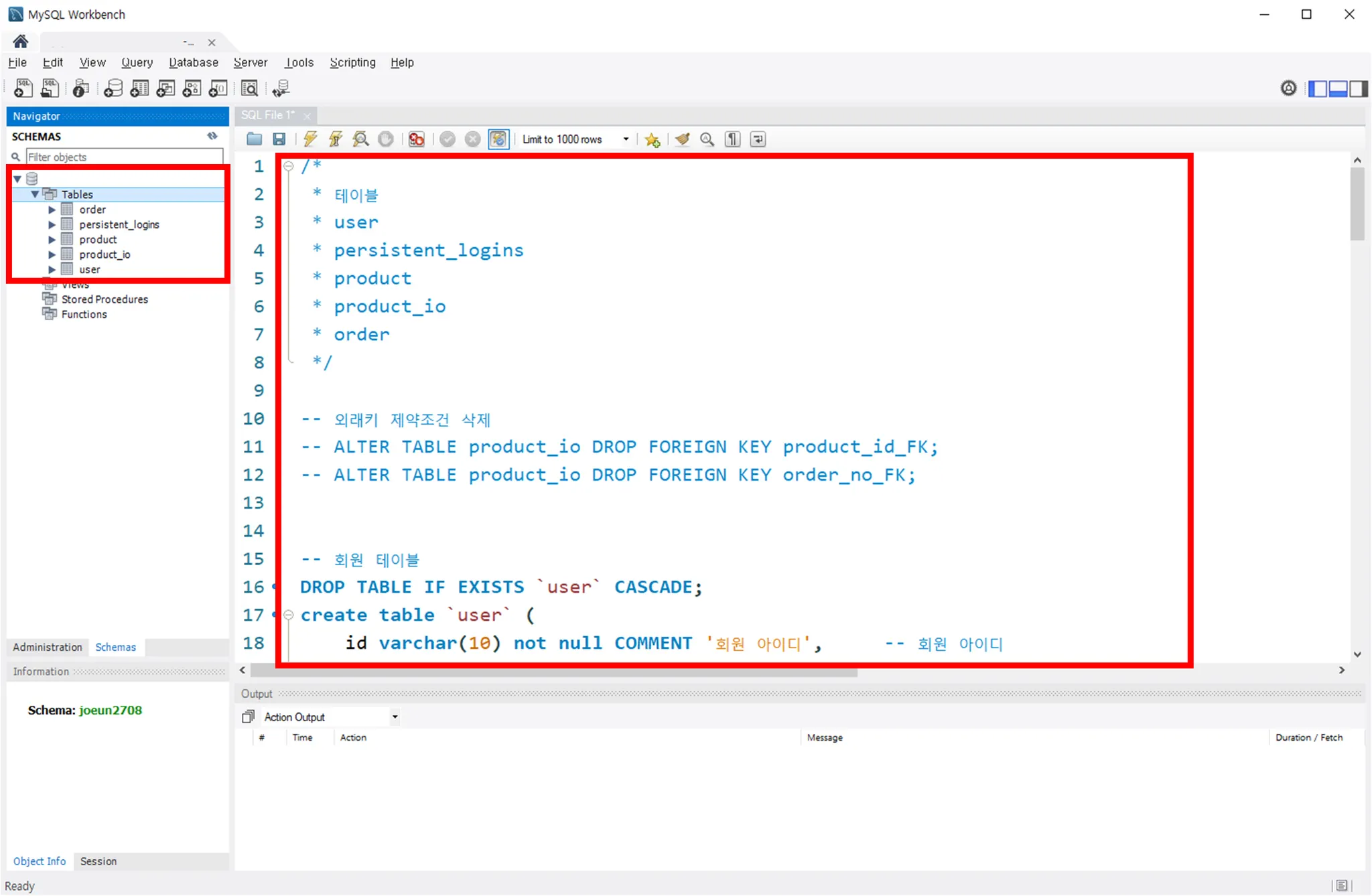This screenshot has width=1372, height=896.
Task: Open Limit to 1000 rows dropdown
Action: pyautogui.click(x=626, y=139)
